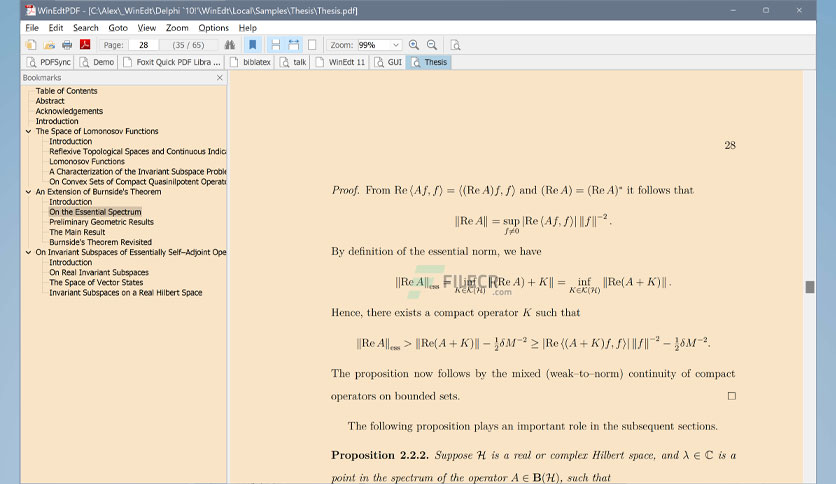Open the Zoom percentage dropdown
The image size is (836, 484).
396,45
